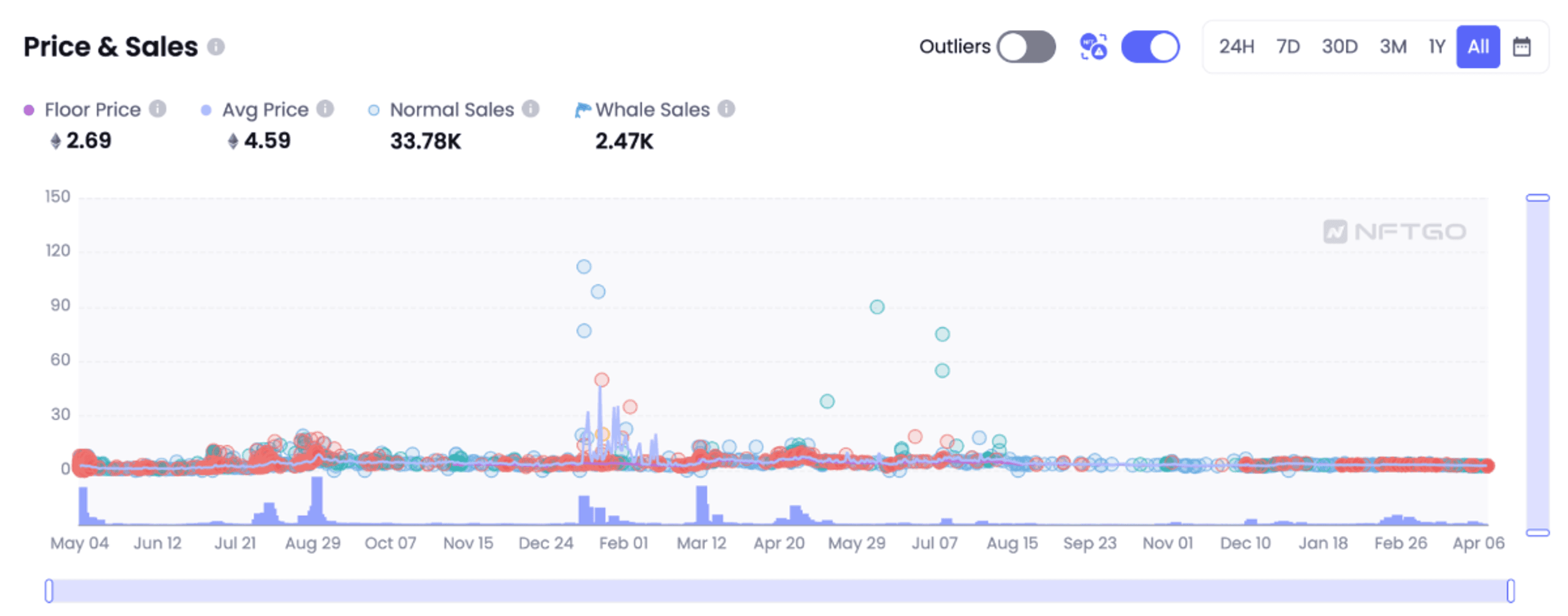
Task: Open the calendar date picker icon
Action: point(1521,47)
